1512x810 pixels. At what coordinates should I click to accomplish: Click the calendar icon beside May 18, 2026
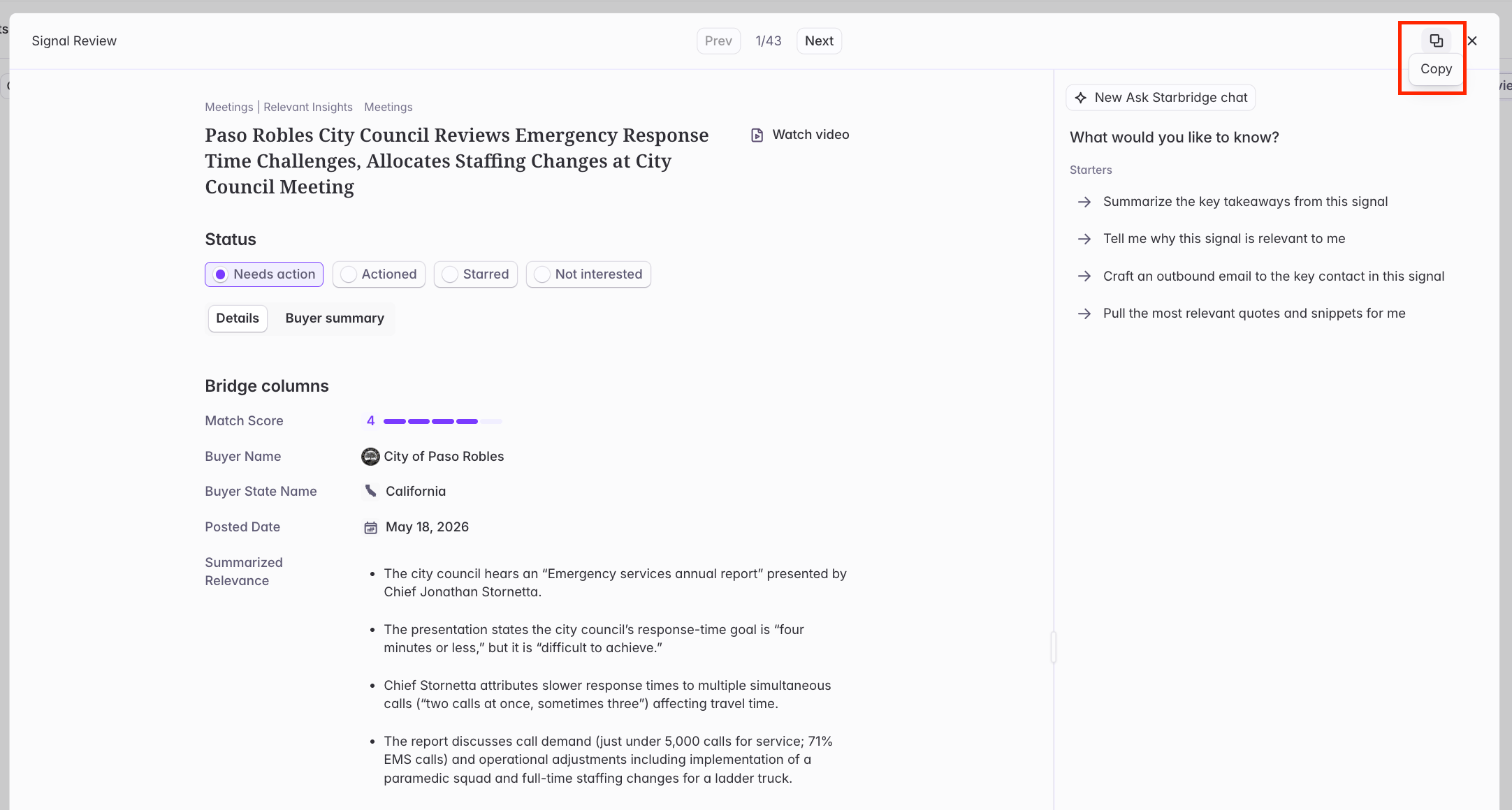click(x=370, y=527)
